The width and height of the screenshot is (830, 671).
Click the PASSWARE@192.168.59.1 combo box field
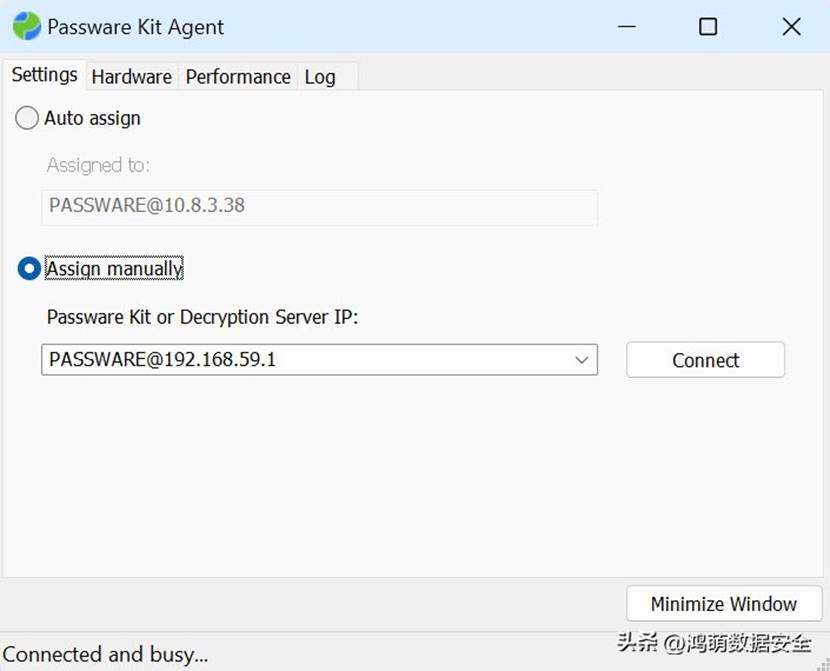tap(319, 360)
